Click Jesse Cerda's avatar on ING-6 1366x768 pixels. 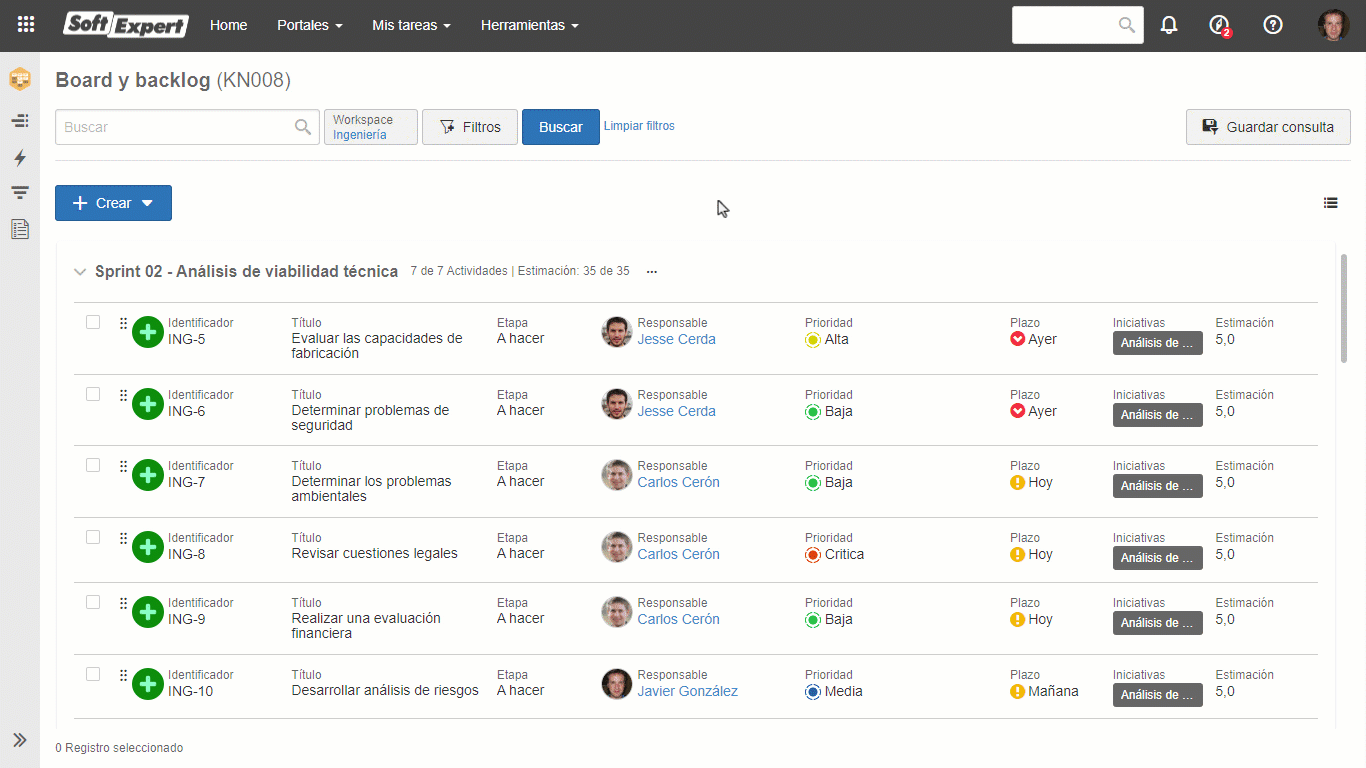point(617,404)
